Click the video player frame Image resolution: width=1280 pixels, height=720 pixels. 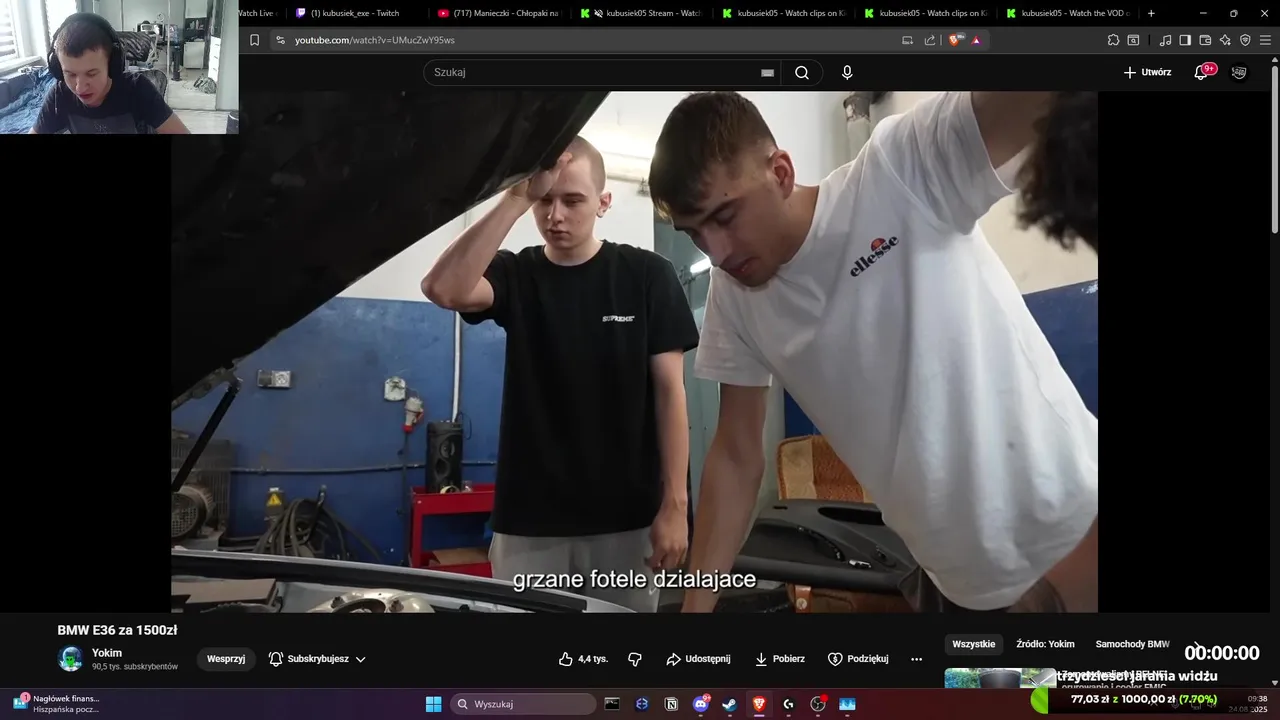click(634, 352)
